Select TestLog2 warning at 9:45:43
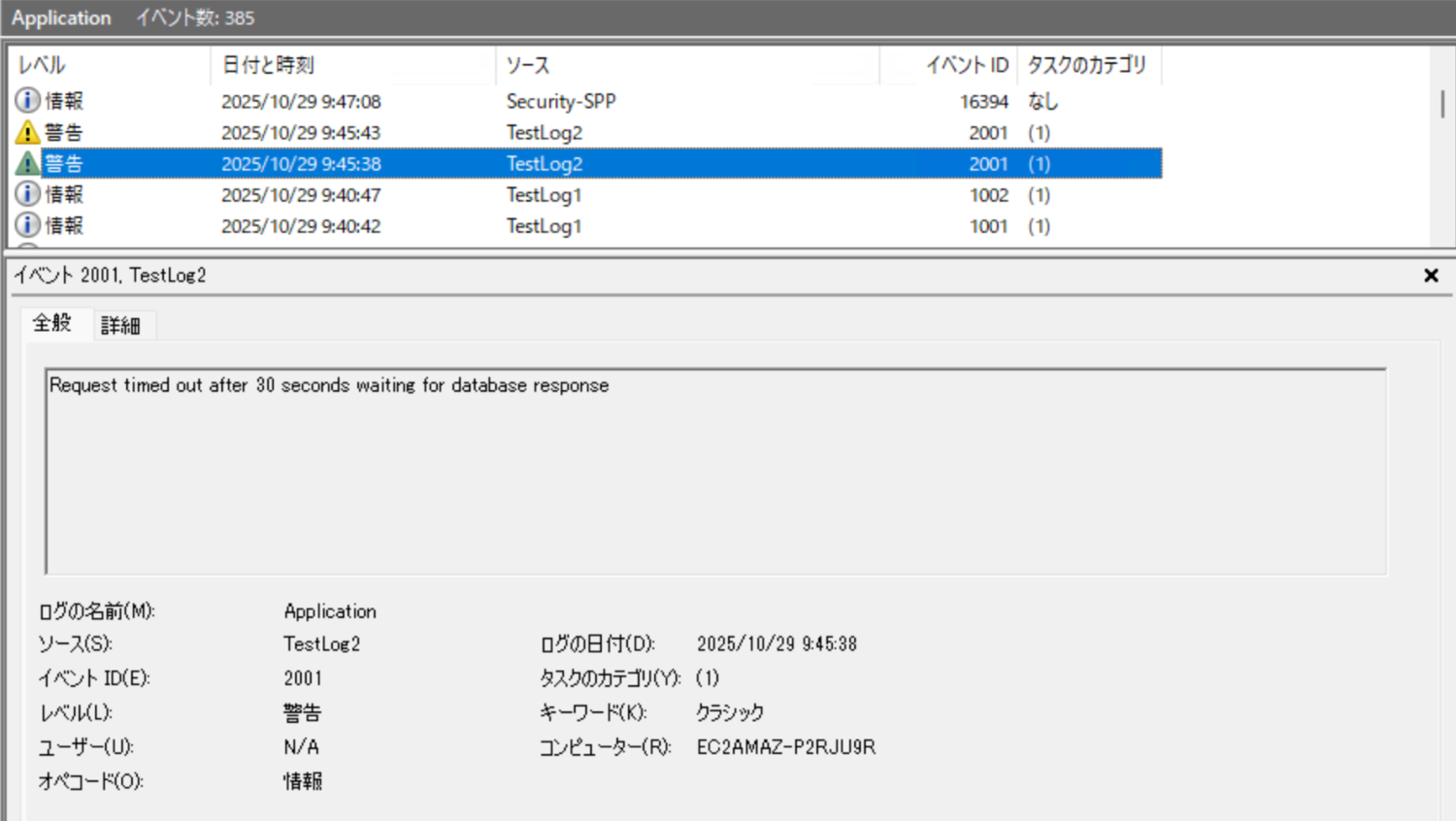Screen dimensions: 1456x821 544,133
